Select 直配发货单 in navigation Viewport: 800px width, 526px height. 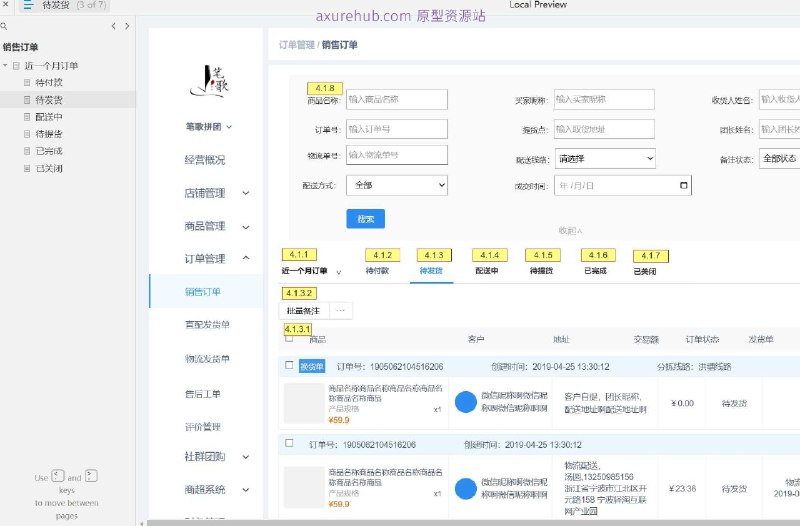click(207, 324)
